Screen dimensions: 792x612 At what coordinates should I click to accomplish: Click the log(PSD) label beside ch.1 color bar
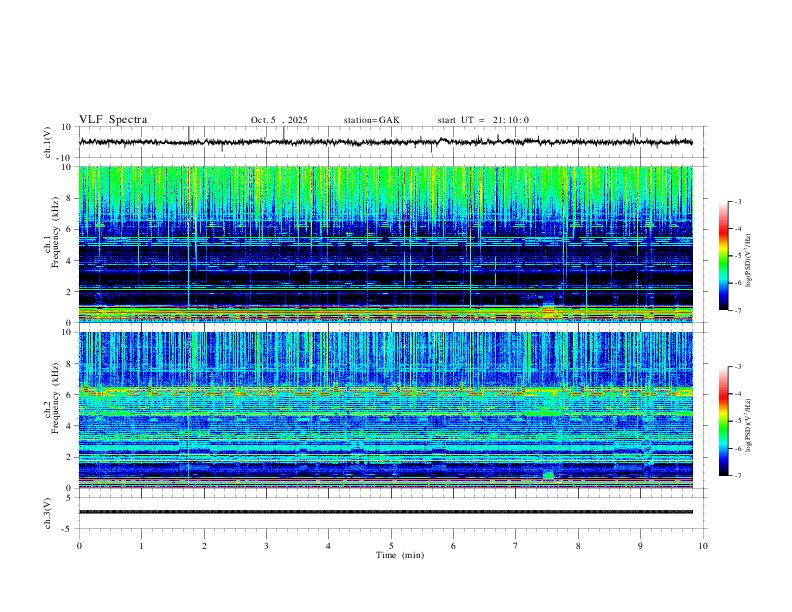click(749, 260)
